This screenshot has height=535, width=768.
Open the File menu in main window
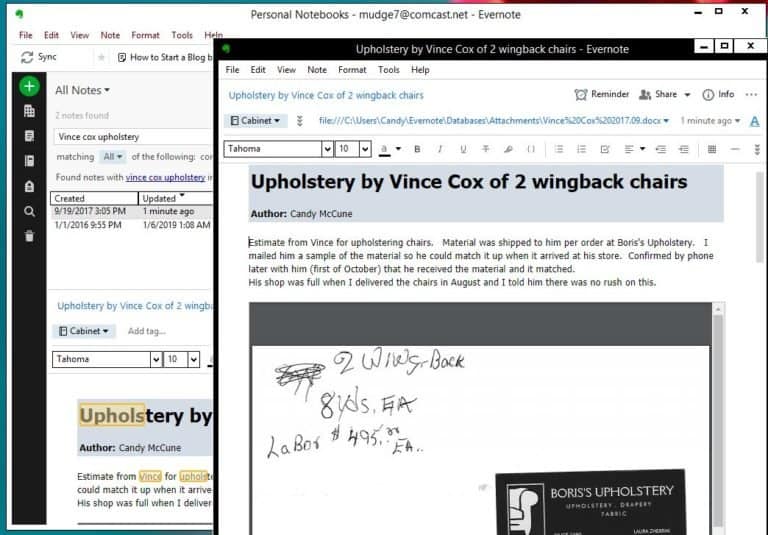[x=25, y=35]
